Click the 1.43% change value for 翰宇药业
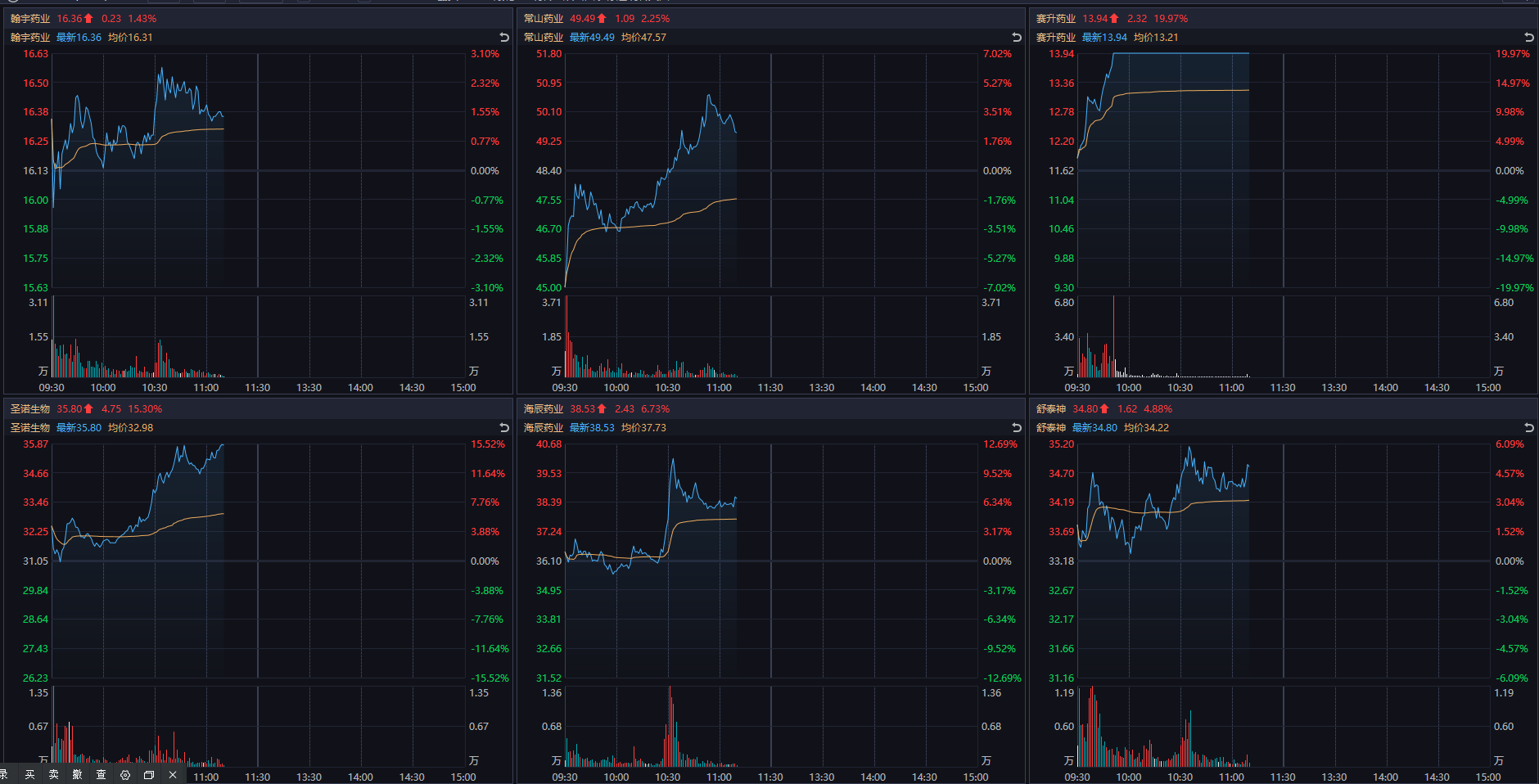Screen dimensions: 1539x784 pyautogui.click(x=142, y=19)
